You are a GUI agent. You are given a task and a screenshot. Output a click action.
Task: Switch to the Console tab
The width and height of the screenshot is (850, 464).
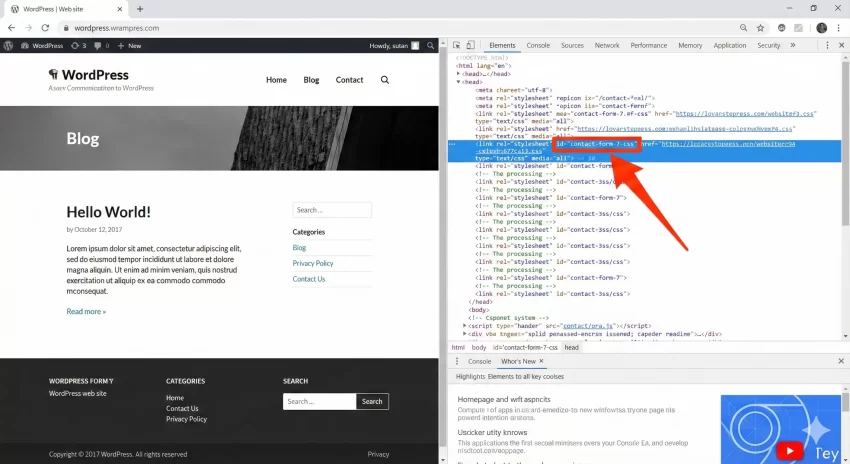tap(538, 46)
